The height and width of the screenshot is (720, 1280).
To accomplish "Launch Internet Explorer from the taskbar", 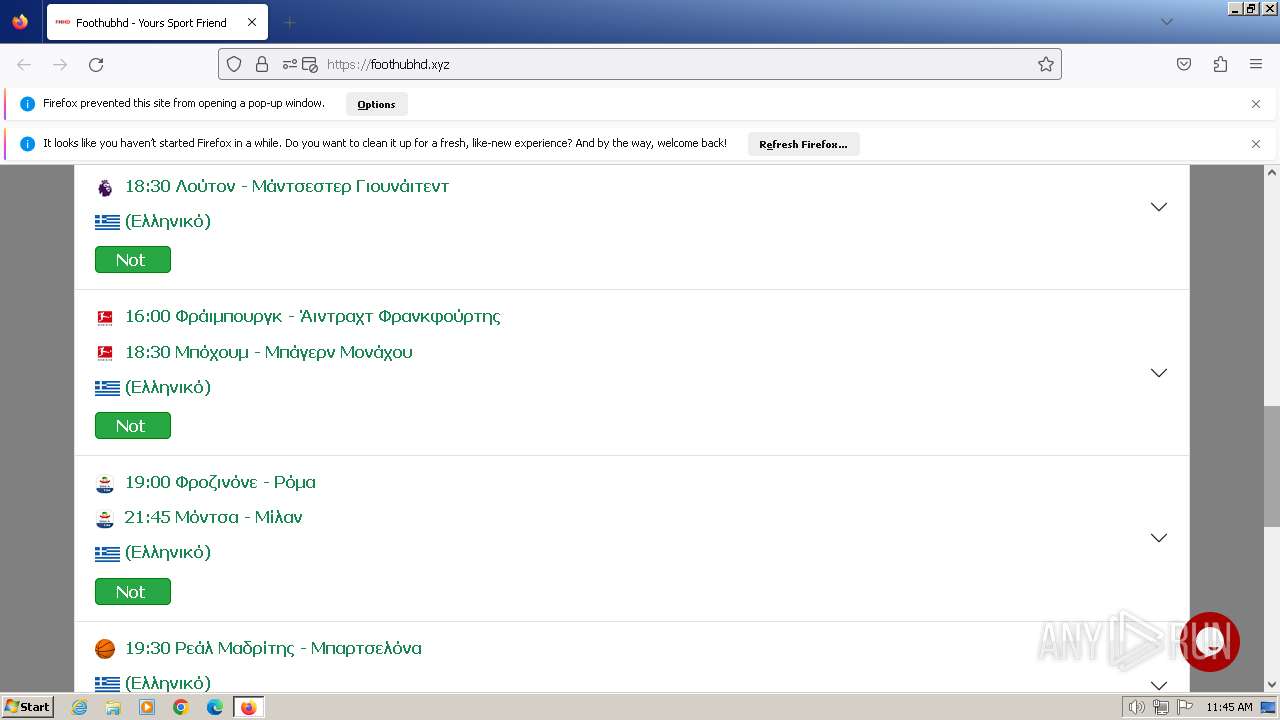I will point(80,707).
